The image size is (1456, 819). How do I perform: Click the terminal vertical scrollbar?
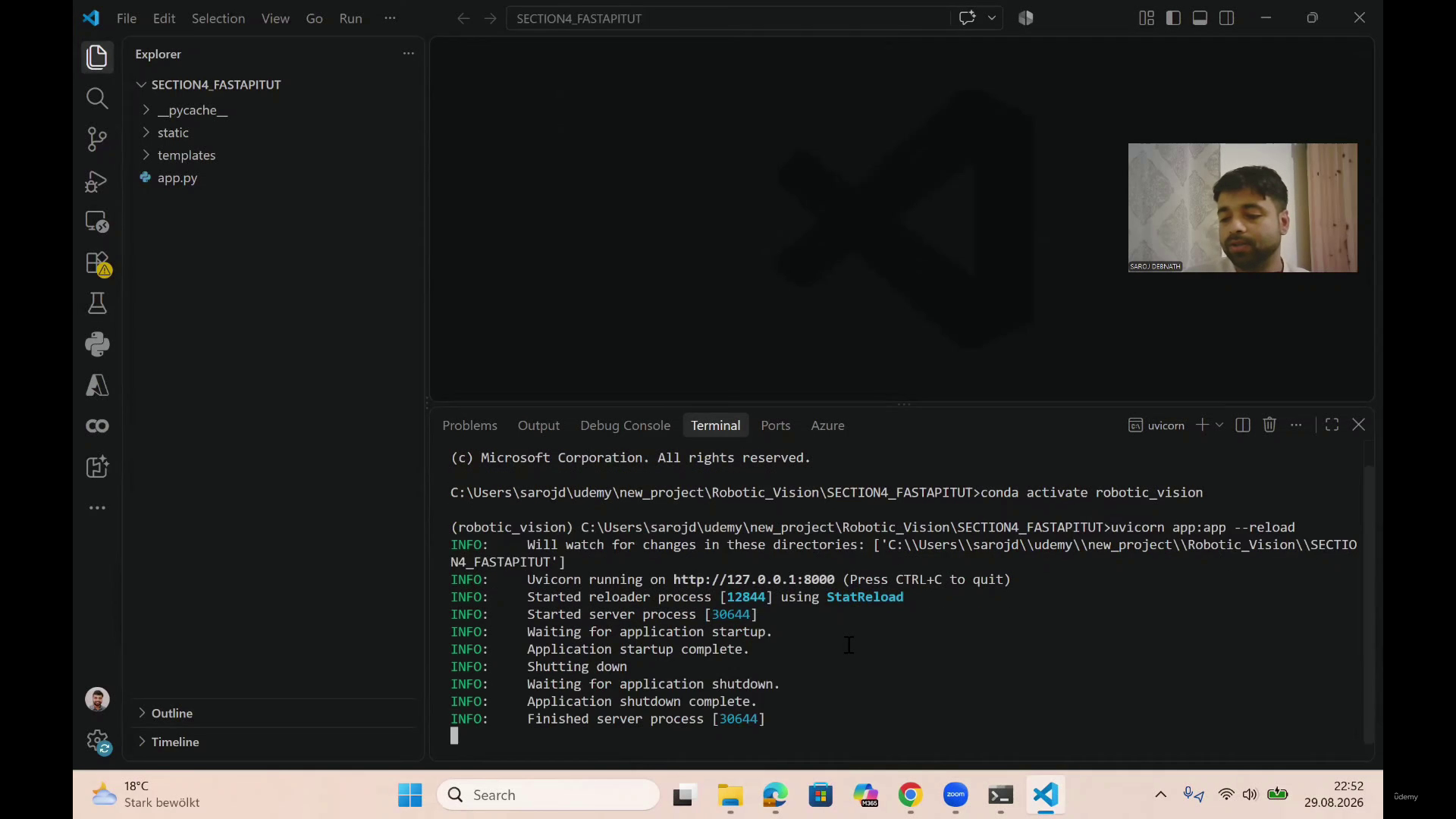(1368, 603)
